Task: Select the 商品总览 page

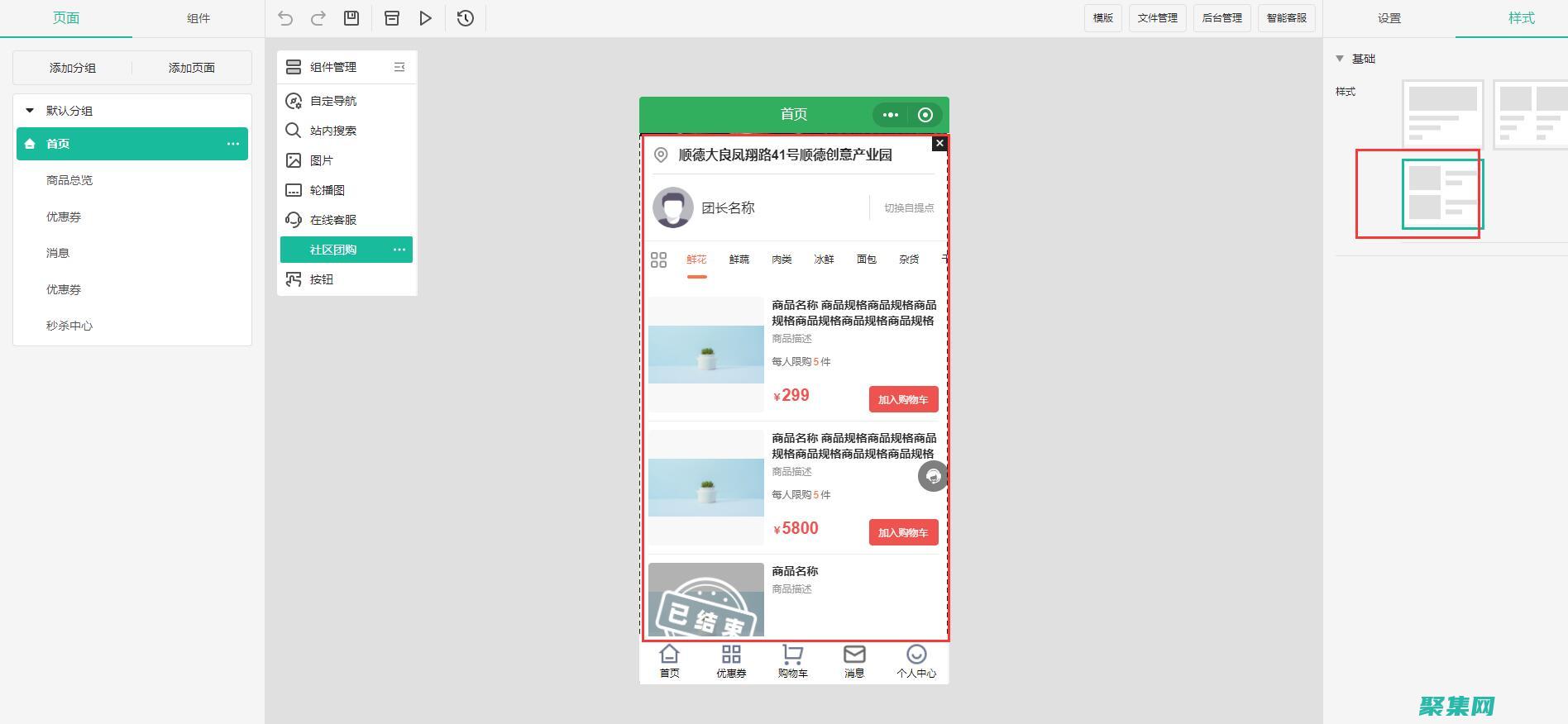Action: tap(69, 180)
